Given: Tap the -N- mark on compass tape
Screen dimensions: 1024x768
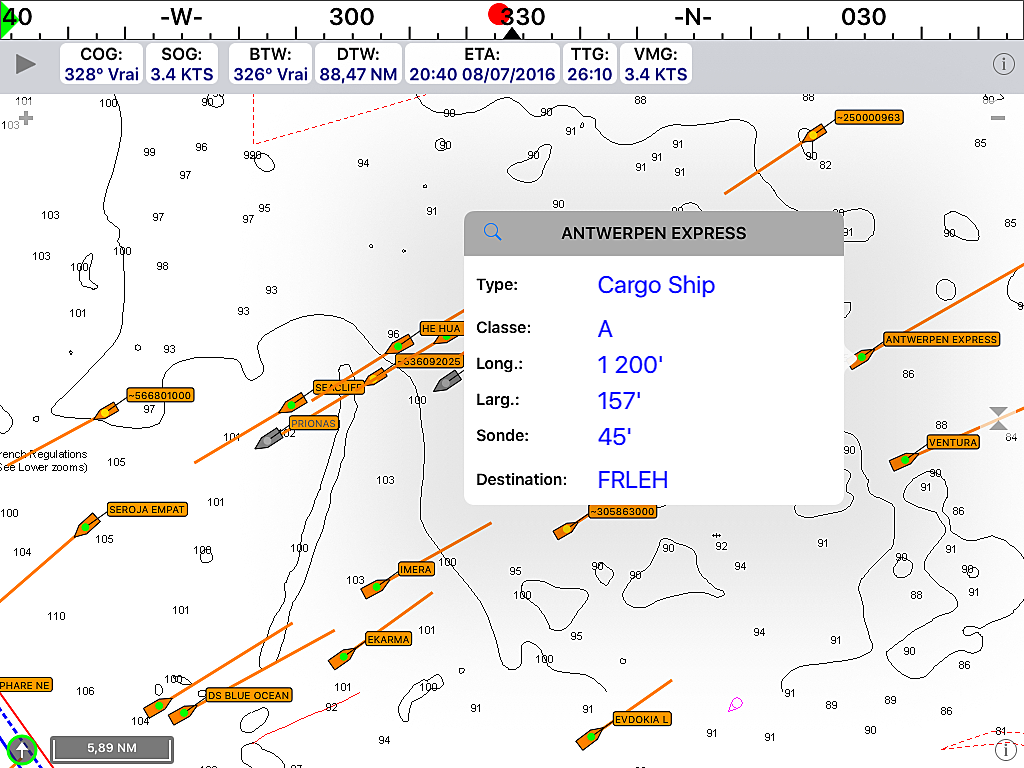Looking at the screenshot, I should coord(692,16).
